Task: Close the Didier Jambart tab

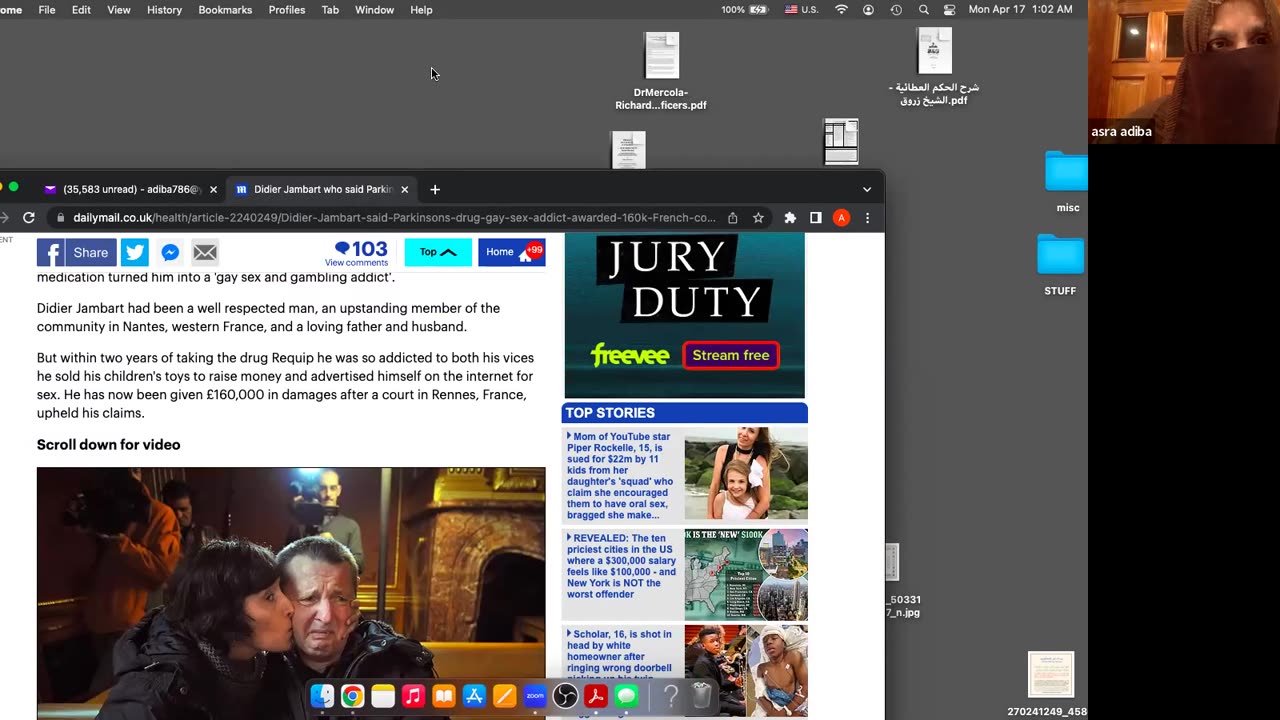Action: [405, 189]
